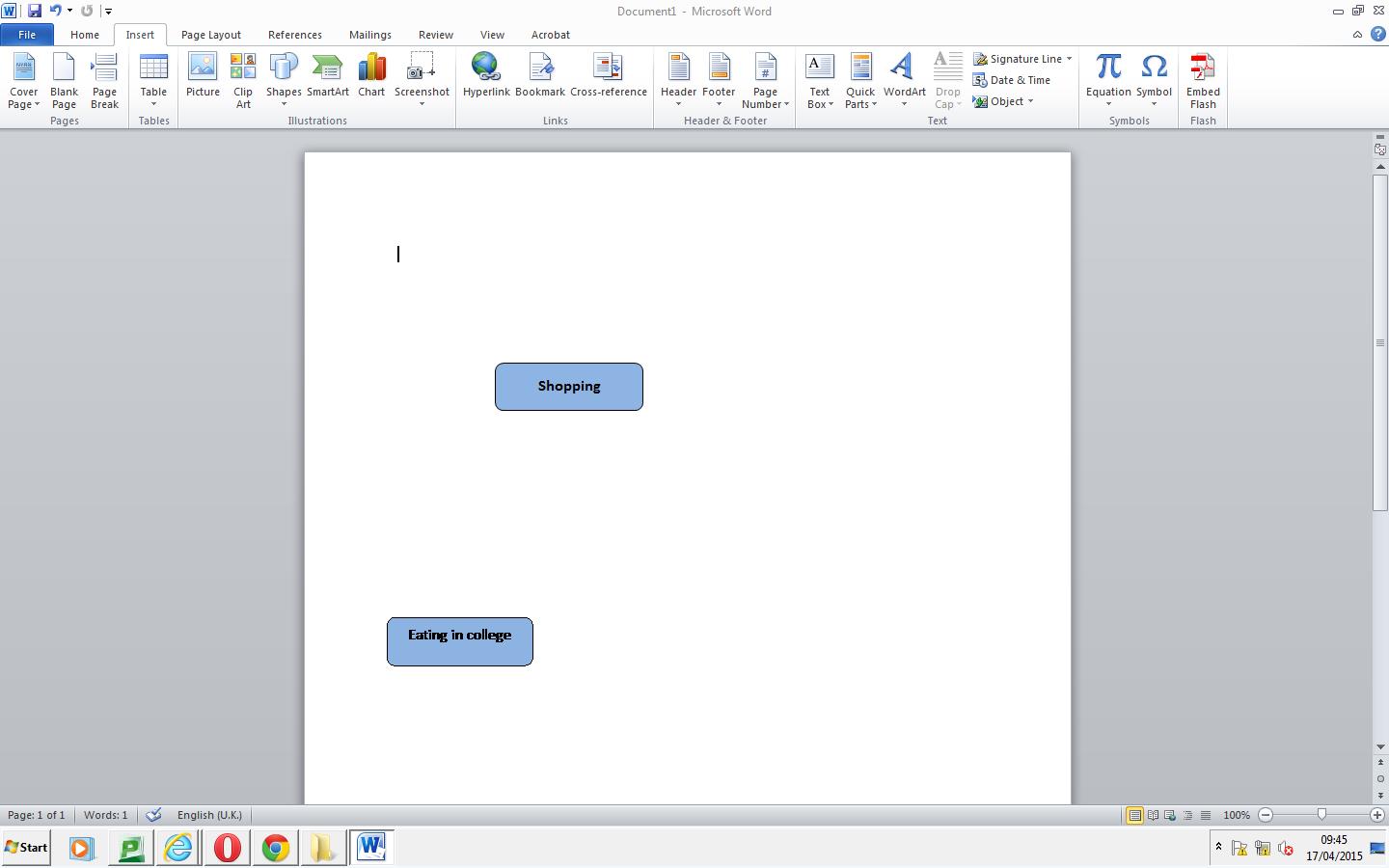Insert an Equation
1389x868 pixels.
click(x=1108, y=81)
